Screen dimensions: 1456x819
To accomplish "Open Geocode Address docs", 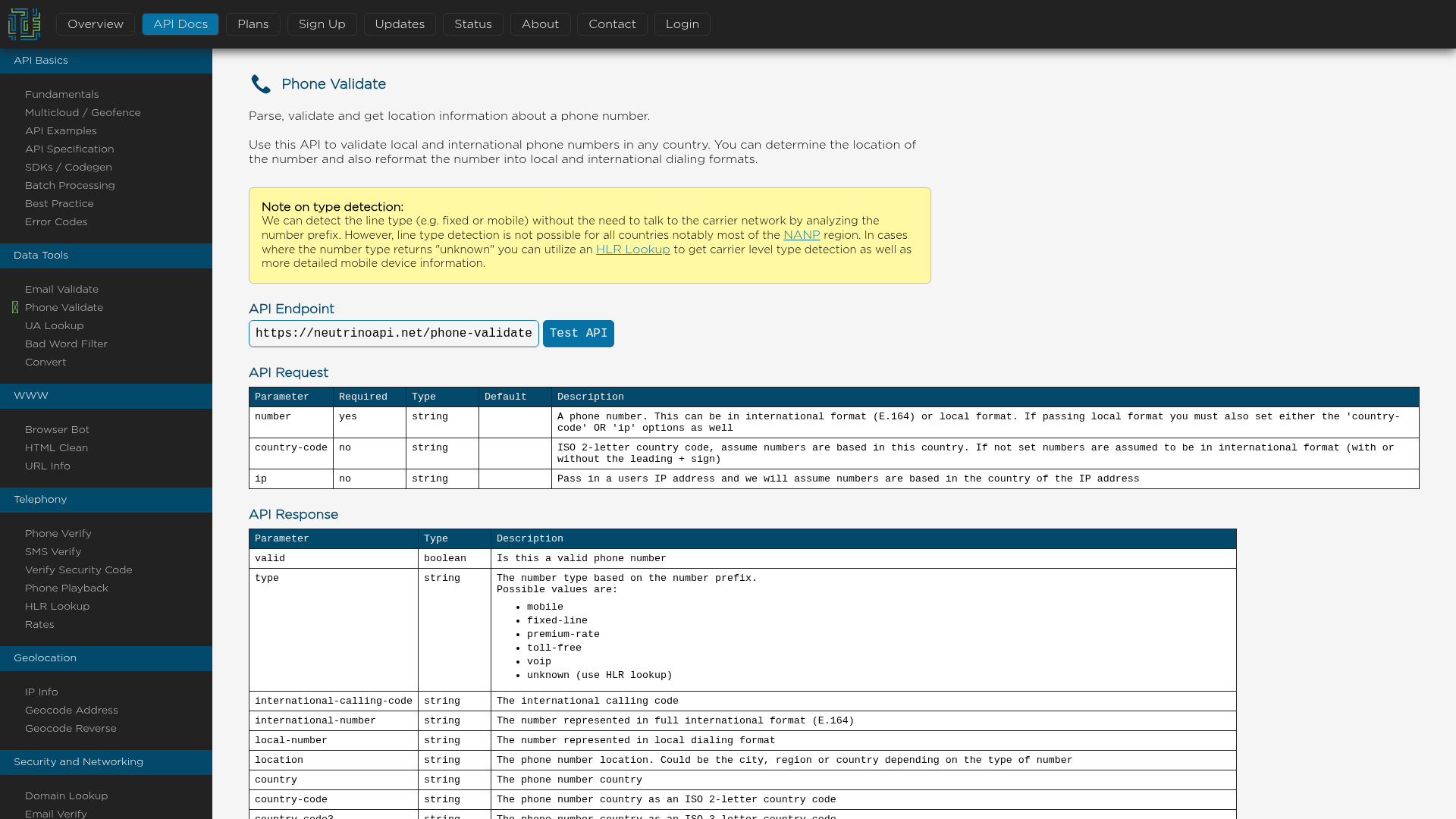I will [x=71, y=711].
